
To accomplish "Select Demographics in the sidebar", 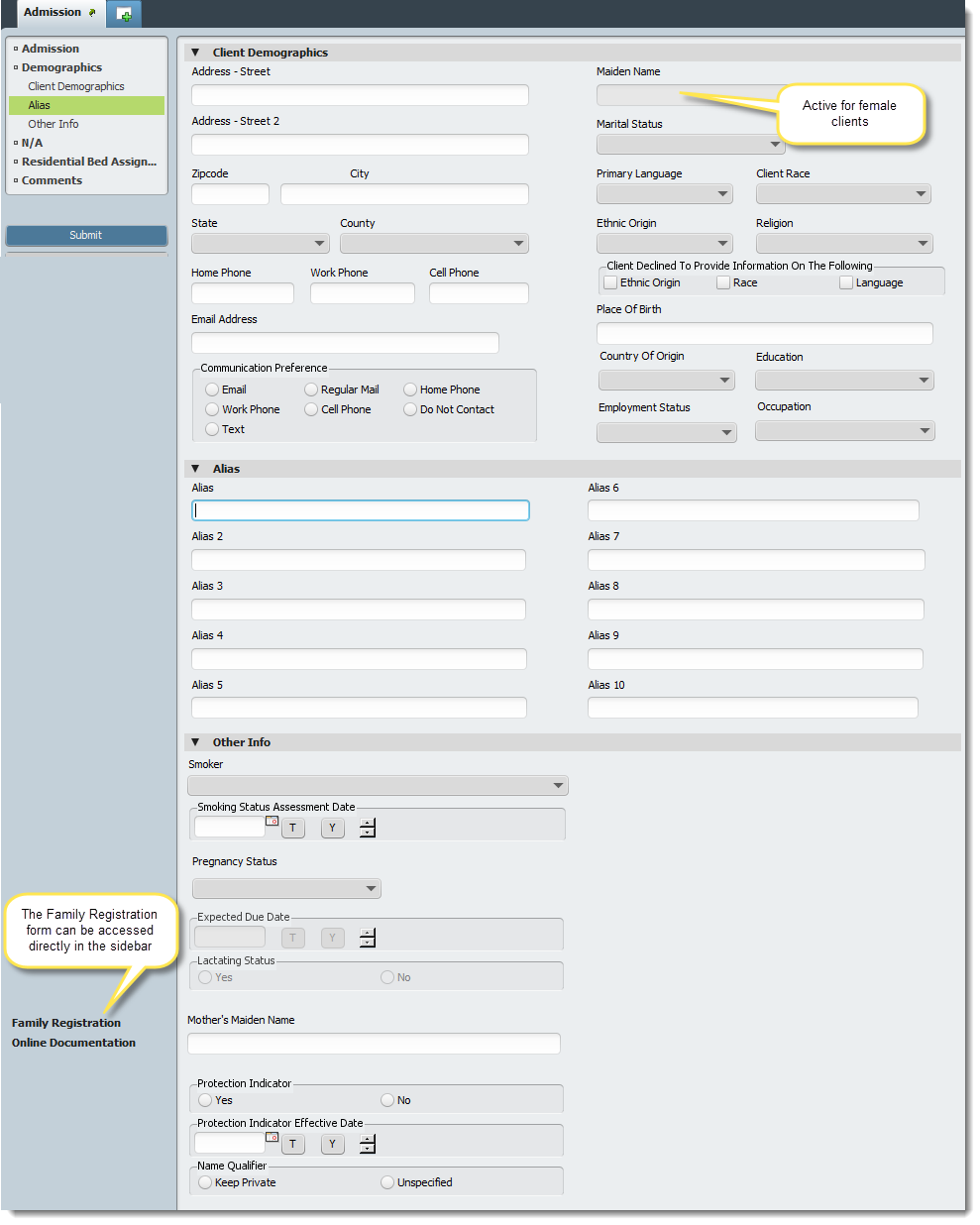I will click(61, 67).
